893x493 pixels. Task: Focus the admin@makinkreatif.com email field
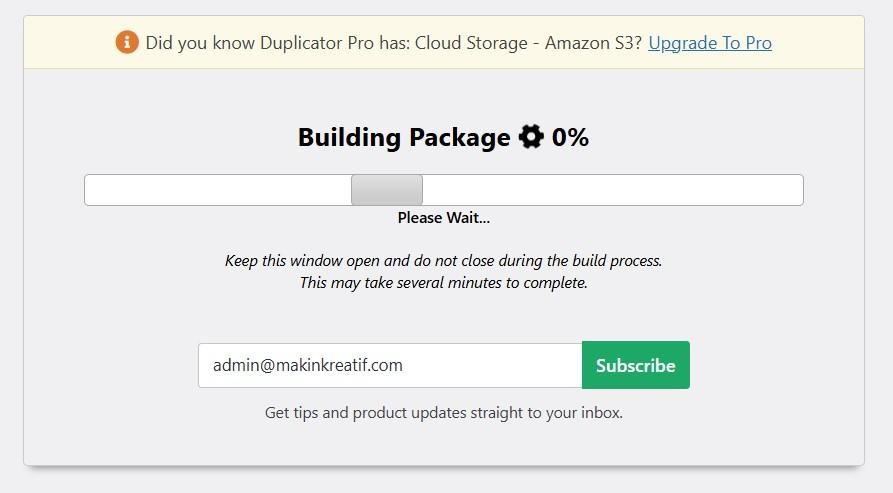[390, 365]
